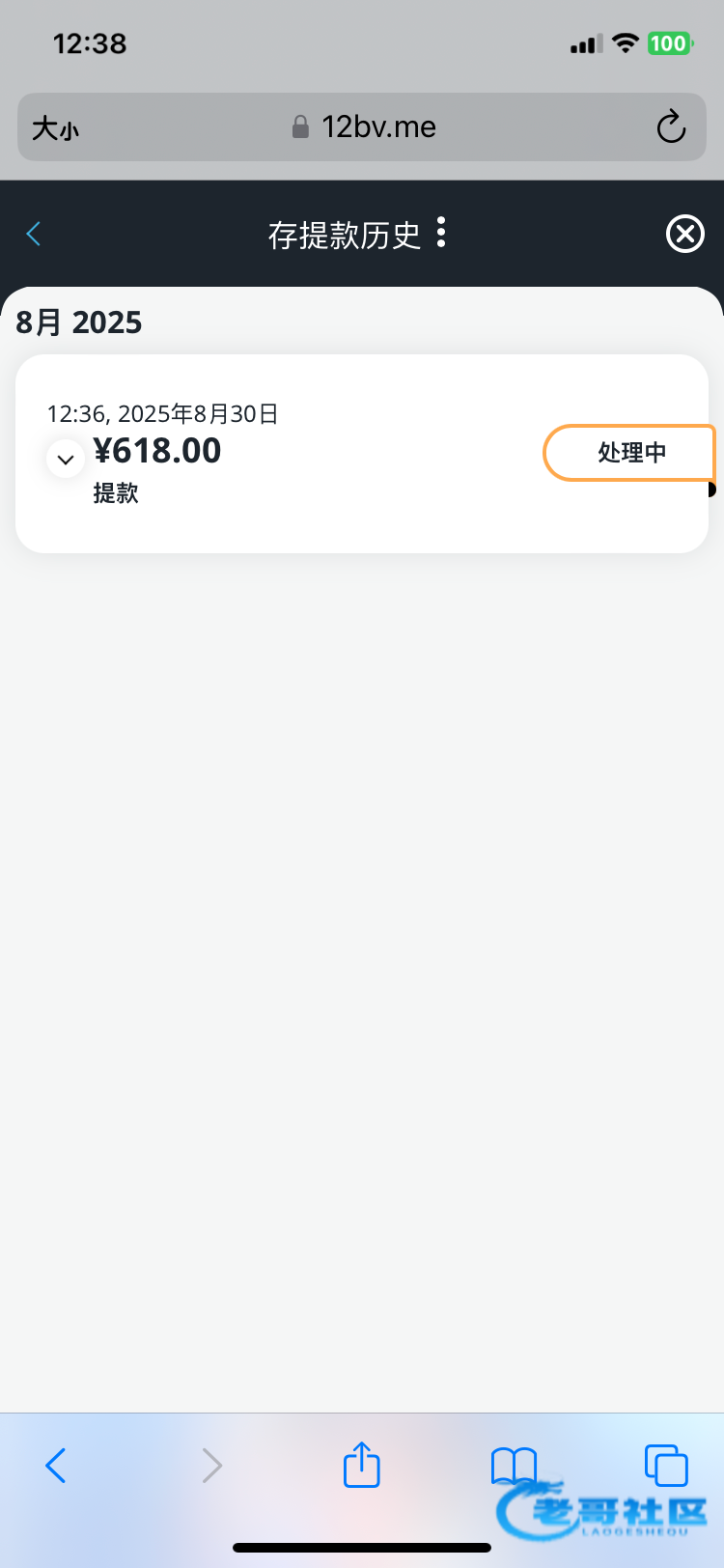Expand the ¥618.00 withdrawal details chevron
This screenshot has width=724, height=1568.
(66, 460)
